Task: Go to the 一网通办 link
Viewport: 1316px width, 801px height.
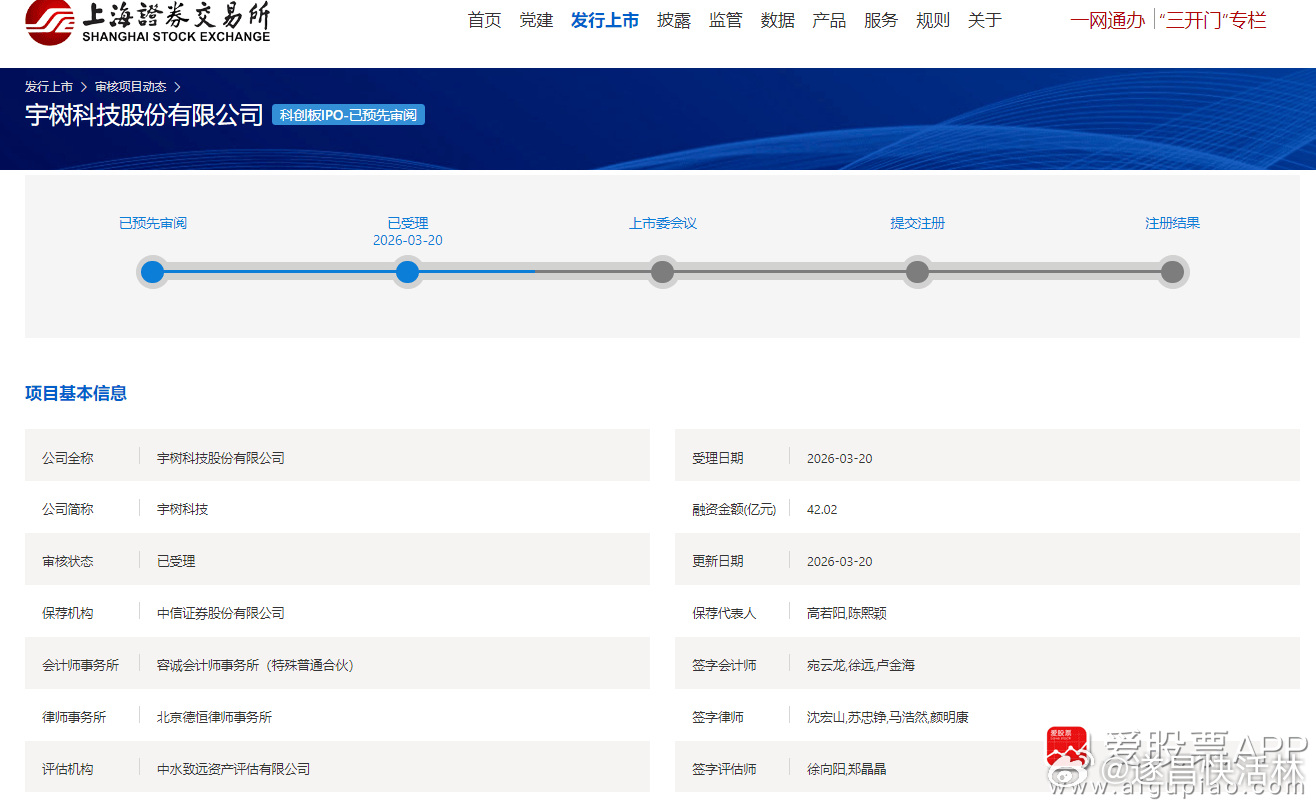Action: (1108, 20)
